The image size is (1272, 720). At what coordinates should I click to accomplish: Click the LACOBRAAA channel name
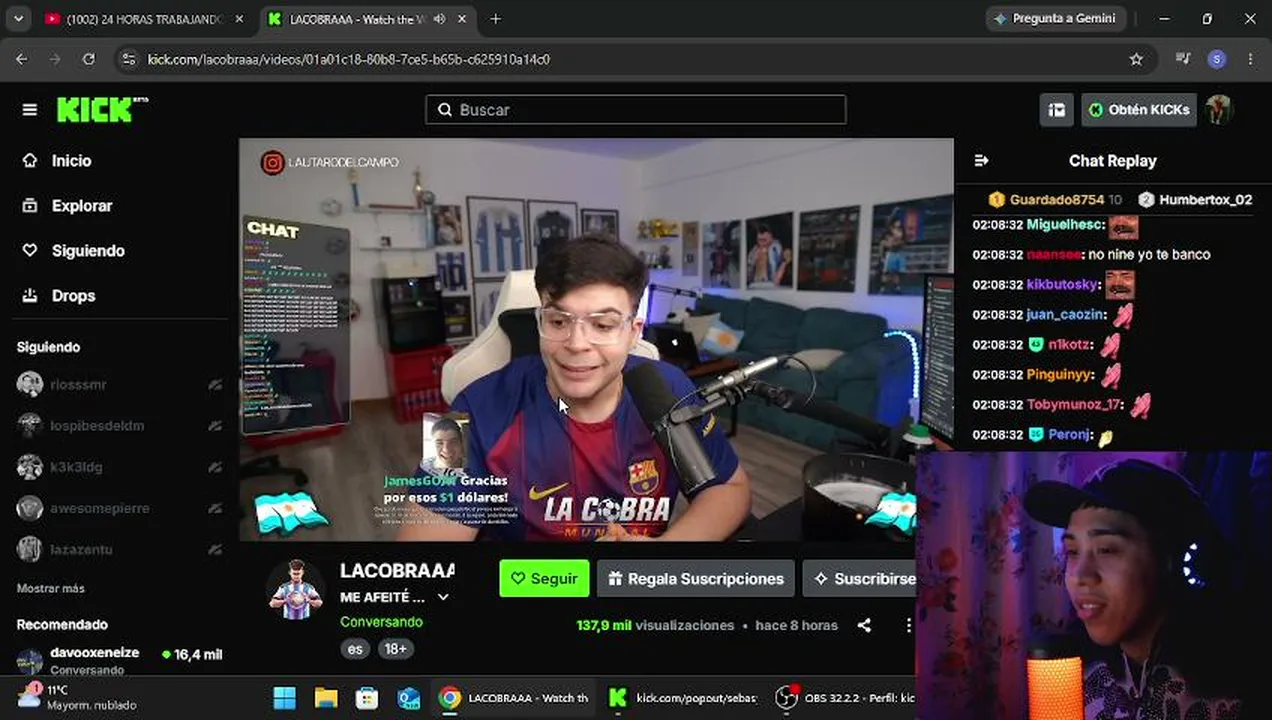(397, 570)
